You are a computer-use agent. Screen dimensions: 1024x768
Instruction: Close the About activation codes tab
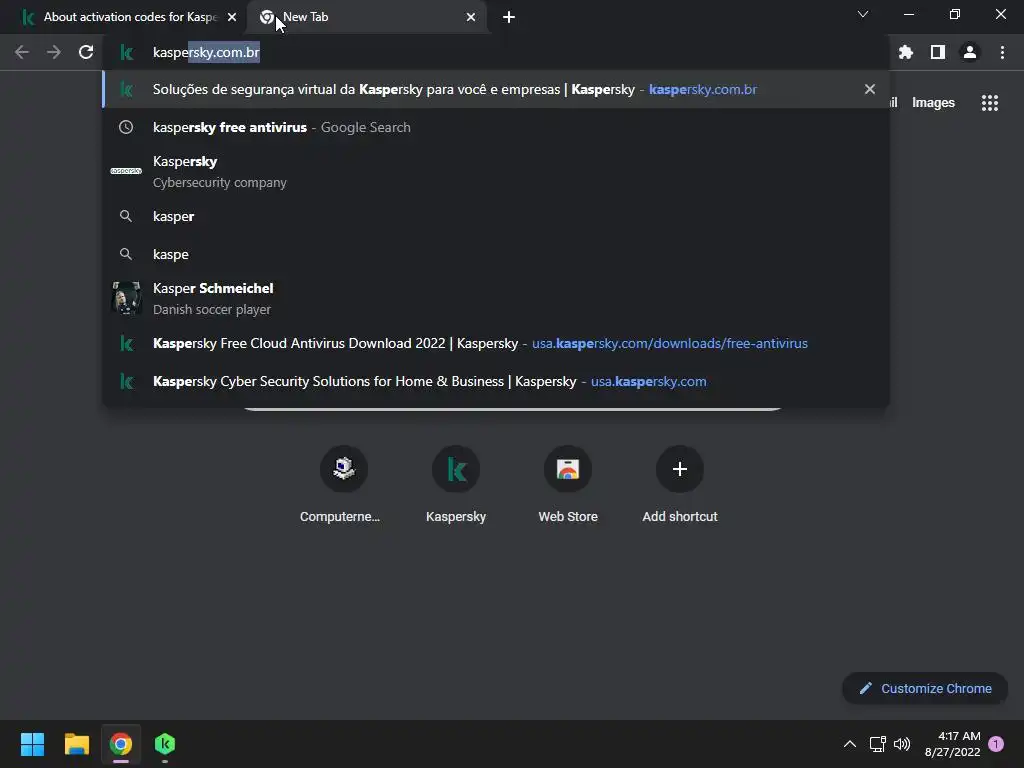pyautogui.click(x=232, y=17)
